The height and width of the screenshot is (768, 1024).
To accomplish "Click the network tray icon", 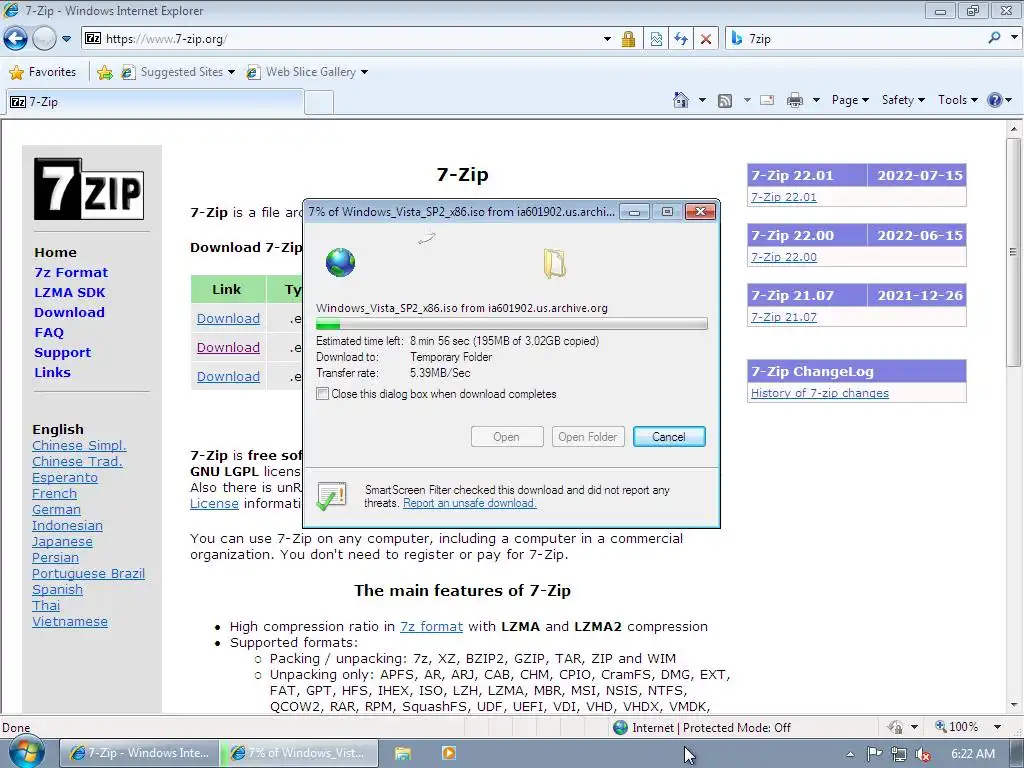I will click(899, 754).
